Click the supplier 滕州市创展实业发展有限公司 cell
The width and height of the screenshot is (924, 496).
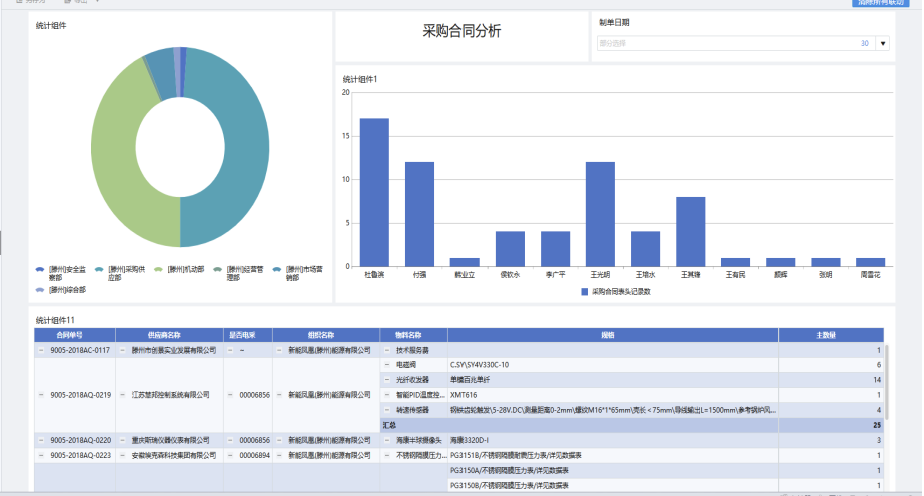click(169, 350)
